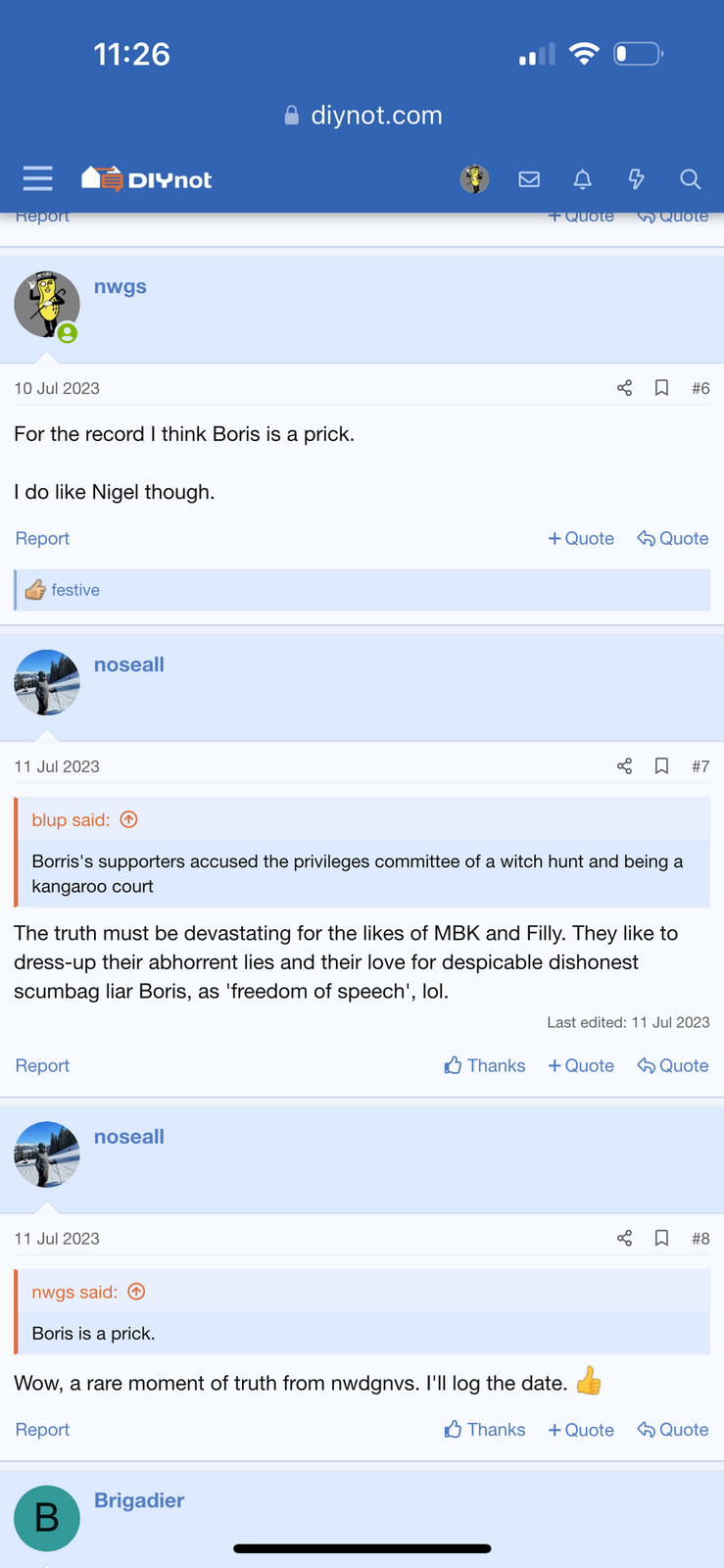Open noseall's avatar on post #7
The width and height of the screenshot is (724, 1568).
click(47, 682)
